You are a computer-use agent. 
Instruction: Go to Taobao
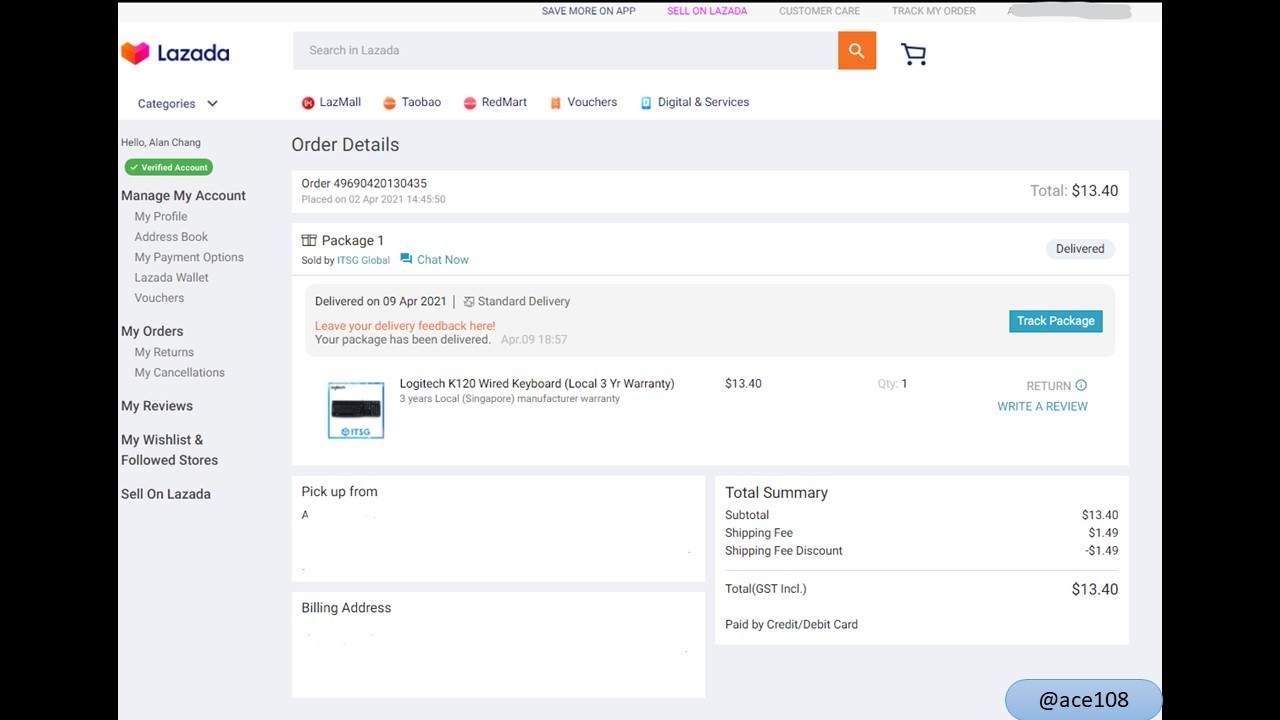click(x=421, y=102)
